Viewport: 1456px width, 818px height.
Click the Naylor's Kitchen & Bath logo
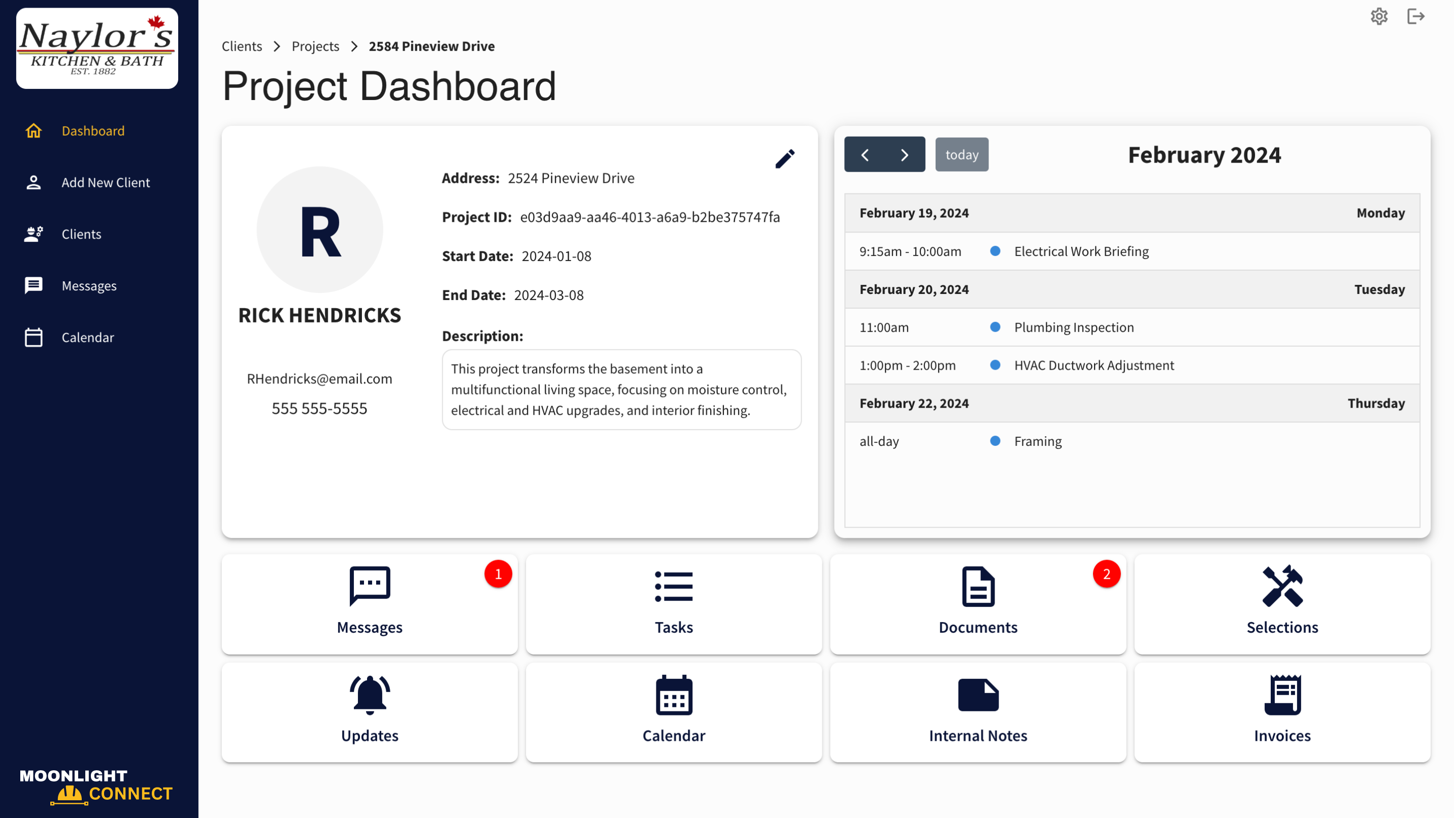97,48
